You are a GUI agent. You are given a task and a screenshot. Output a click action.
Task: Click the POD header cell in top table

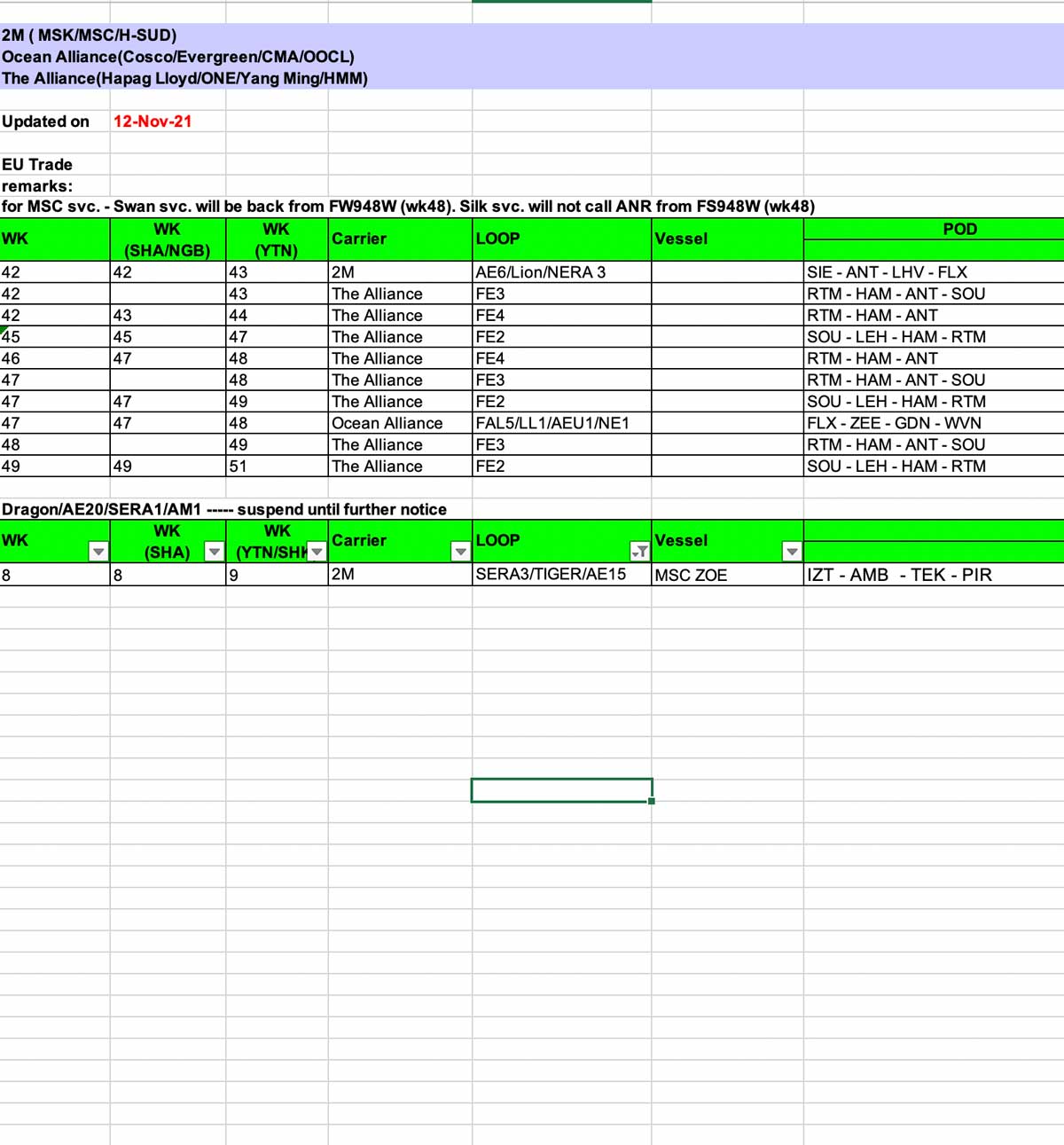pyautogui.click(x=959, y=229)
